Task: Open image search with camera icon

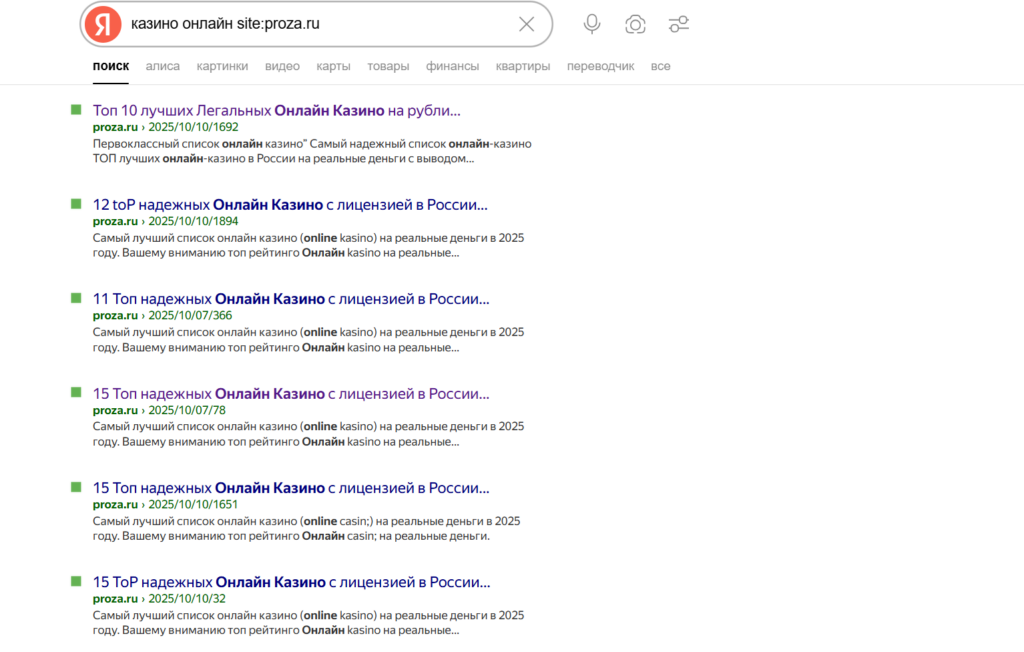Action: pyautogui.click(x=635, y=24)
